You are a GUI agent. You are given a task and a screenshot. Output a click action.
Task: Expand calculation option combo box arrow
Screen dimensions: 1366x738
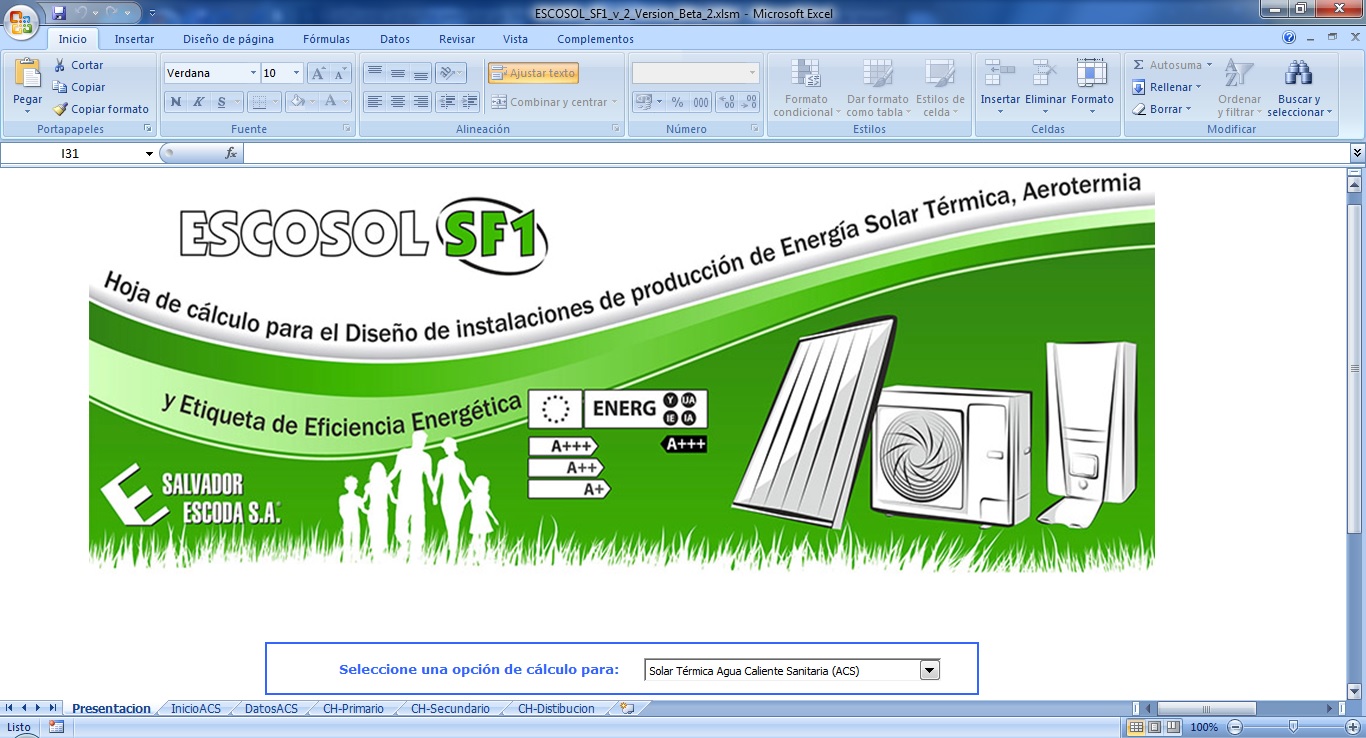tap(930, 670)
